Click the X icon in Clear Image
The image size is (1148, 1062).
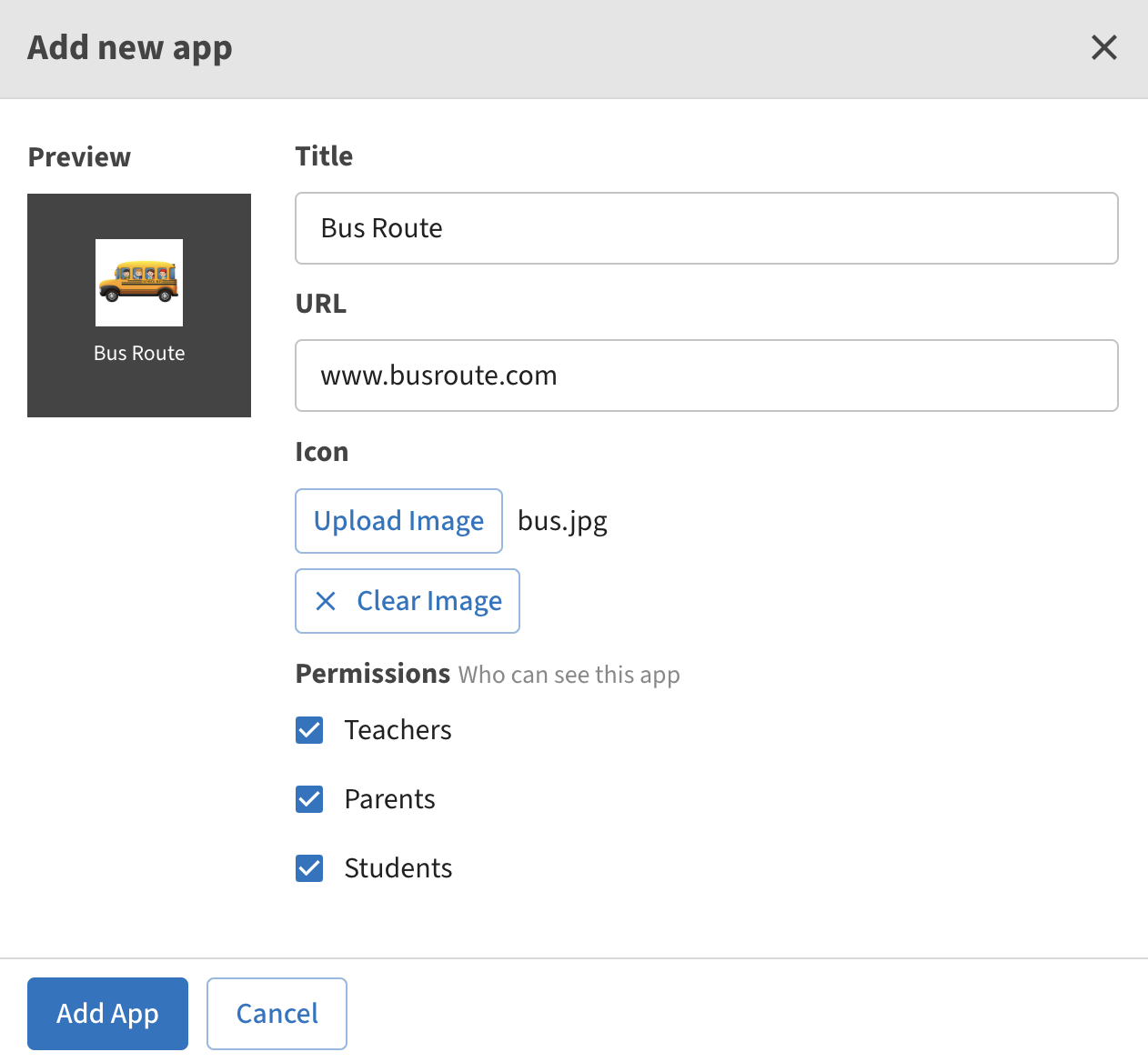click(326, 601)
